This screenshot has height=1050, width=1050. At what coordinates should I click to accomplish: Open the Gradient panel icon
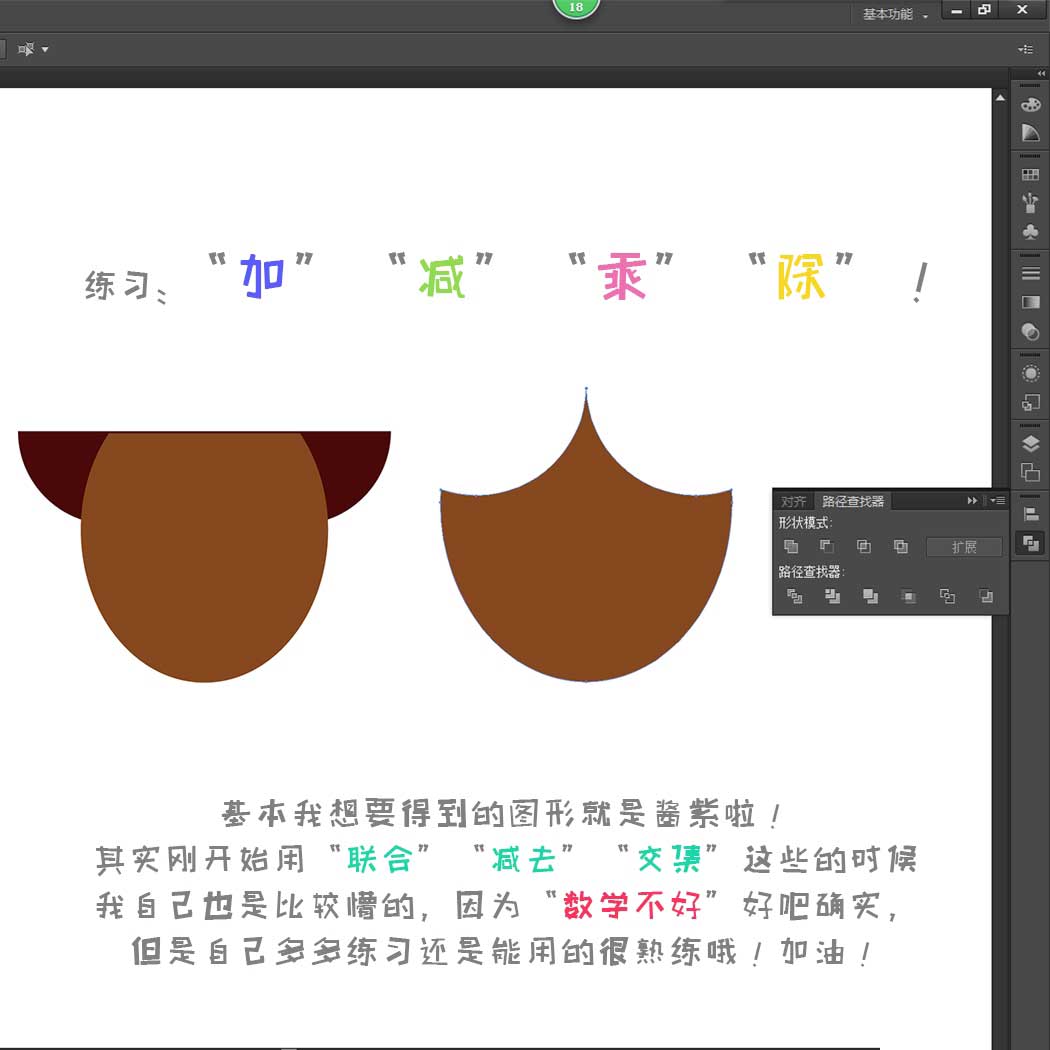point(1031,302)
